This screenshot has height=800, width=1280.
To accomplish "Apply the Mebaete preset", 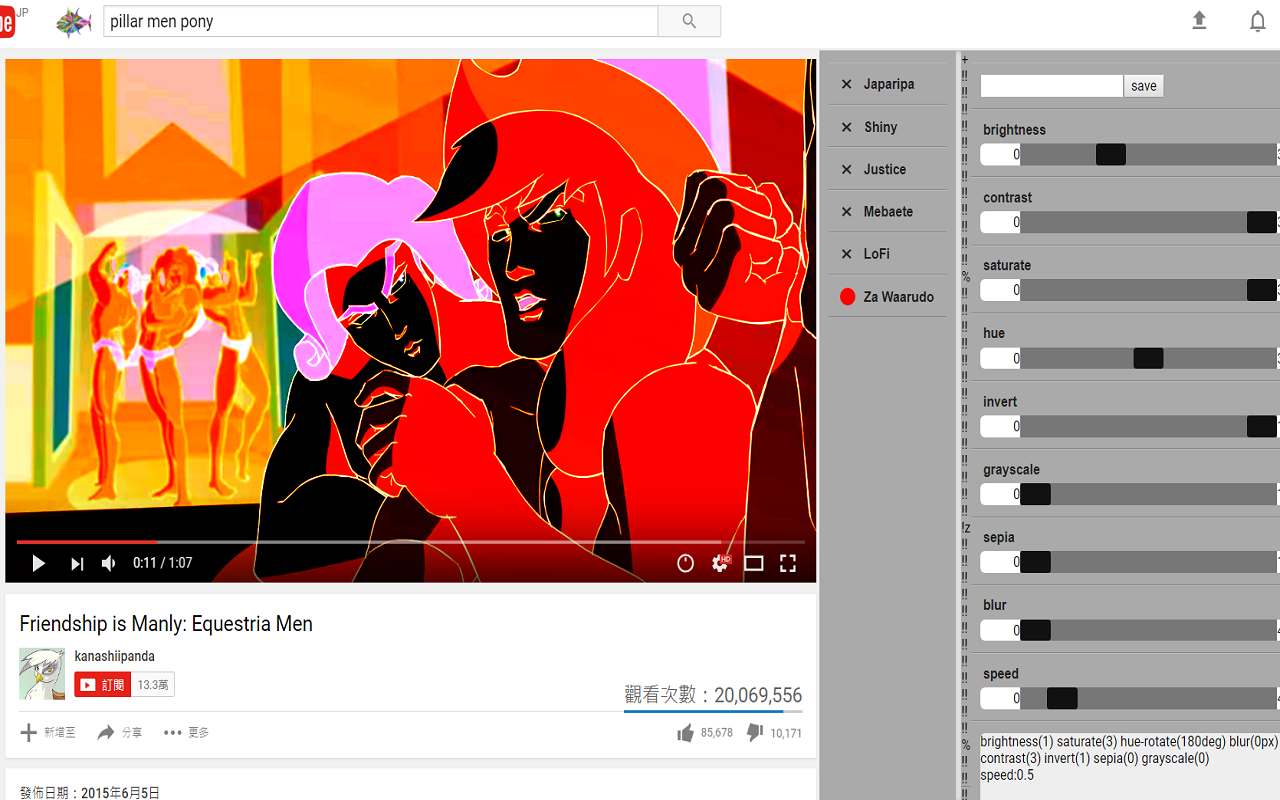I will point(889,212).
